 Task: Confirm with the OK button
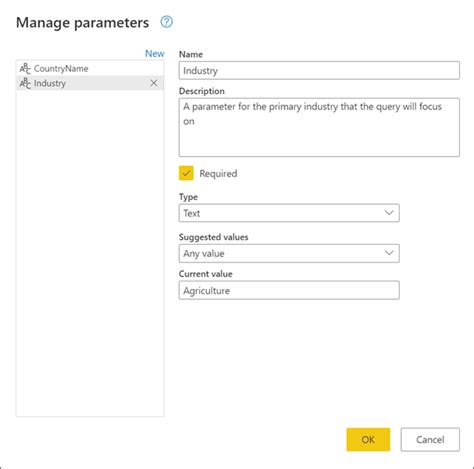tap(368, 440)
